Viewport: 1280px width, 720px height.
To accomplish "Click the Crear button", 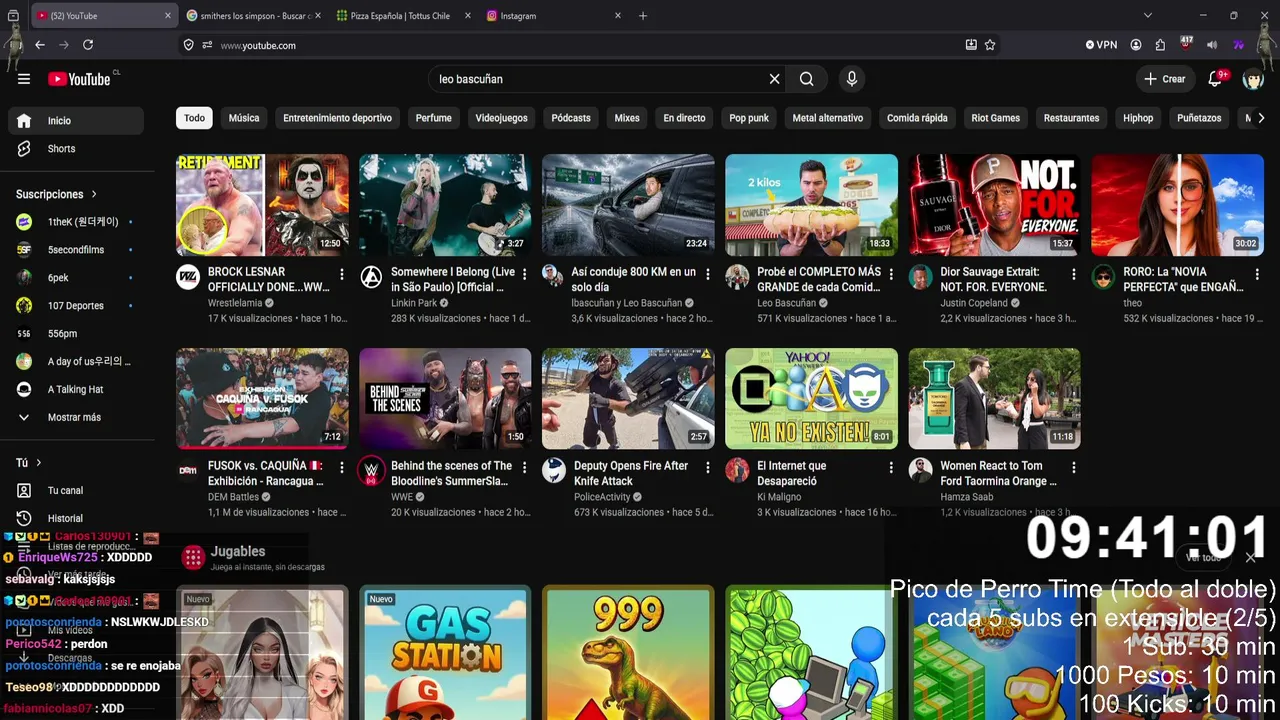I will click(1165, 79).
